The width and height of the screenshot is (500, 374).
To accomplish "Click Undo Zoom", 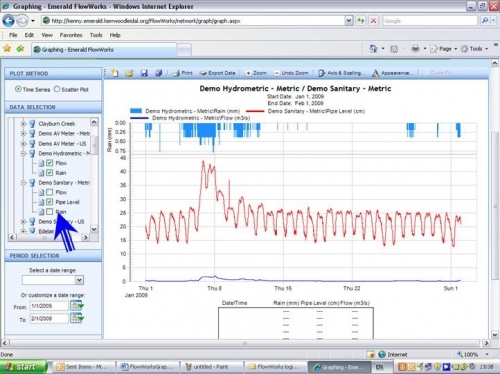I will pyautogui.click(x=291, y=73).
